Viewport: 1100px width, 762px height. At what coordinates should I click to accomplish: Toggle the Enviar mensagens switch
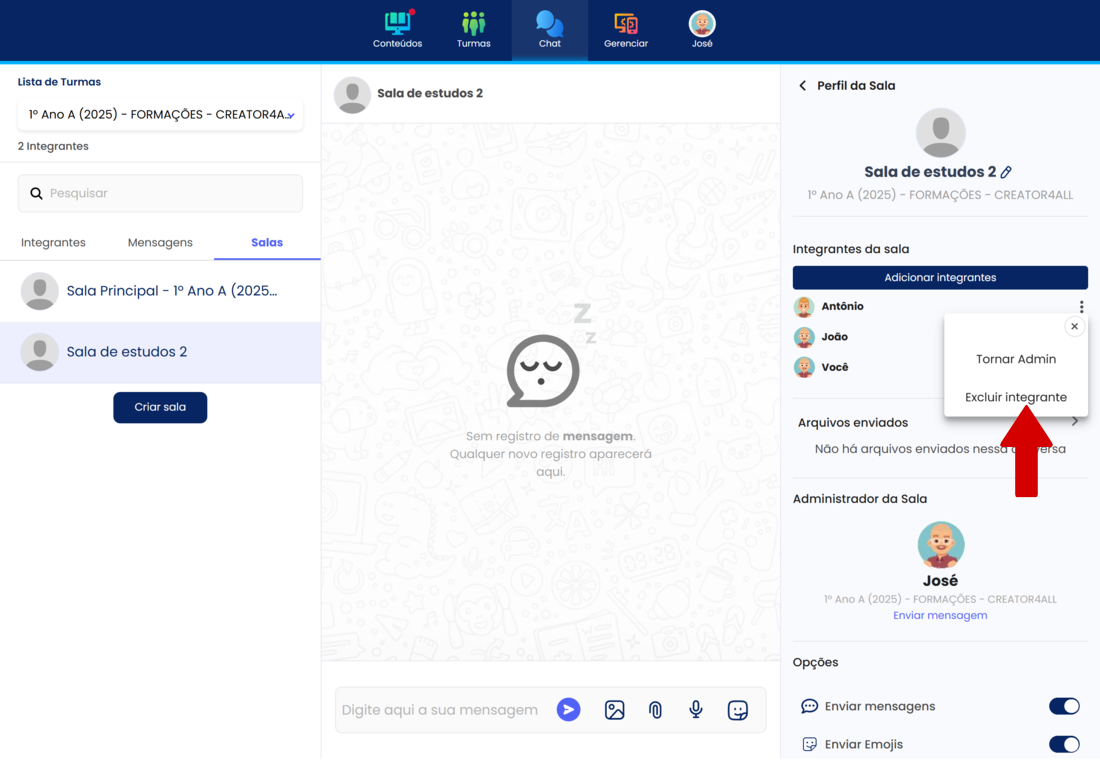pos(1063,706)
